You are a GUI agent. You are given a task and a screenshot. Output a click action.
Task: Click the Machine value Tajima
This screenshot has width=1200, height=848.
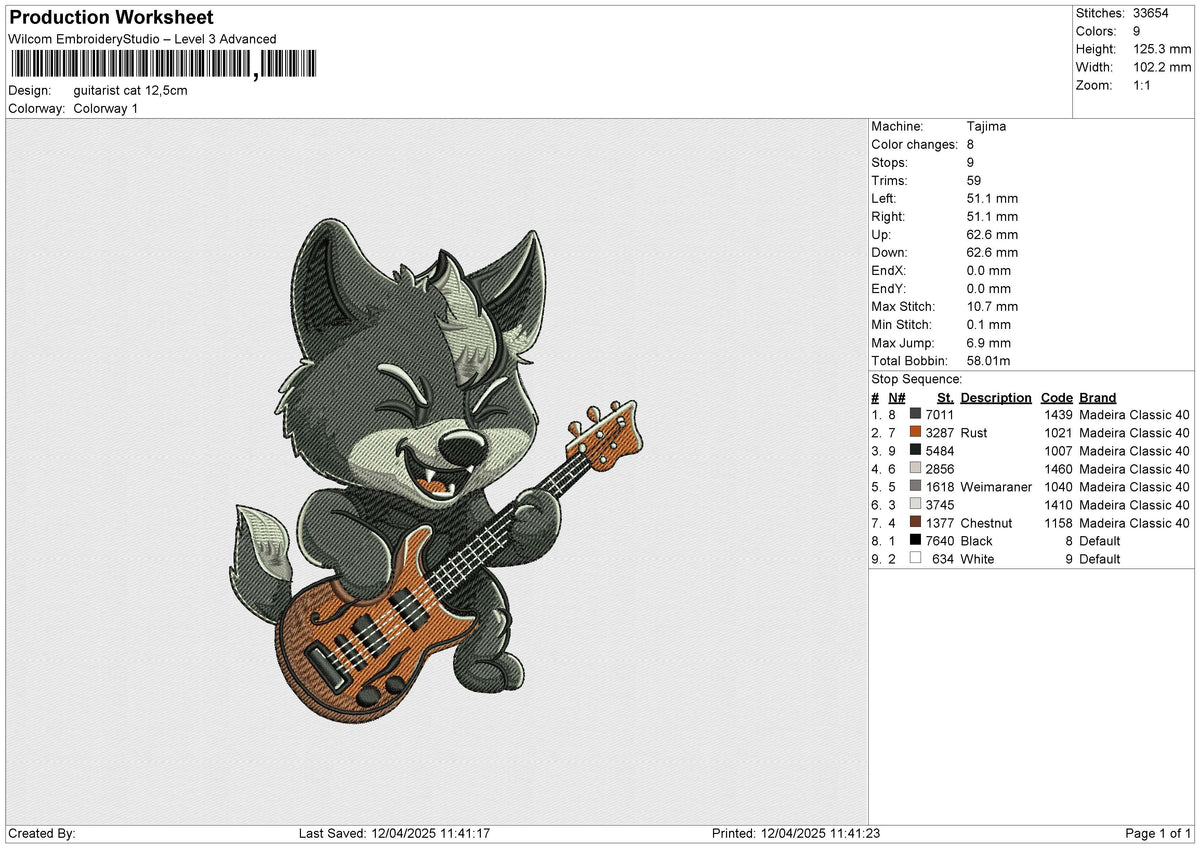click(986, 127)
